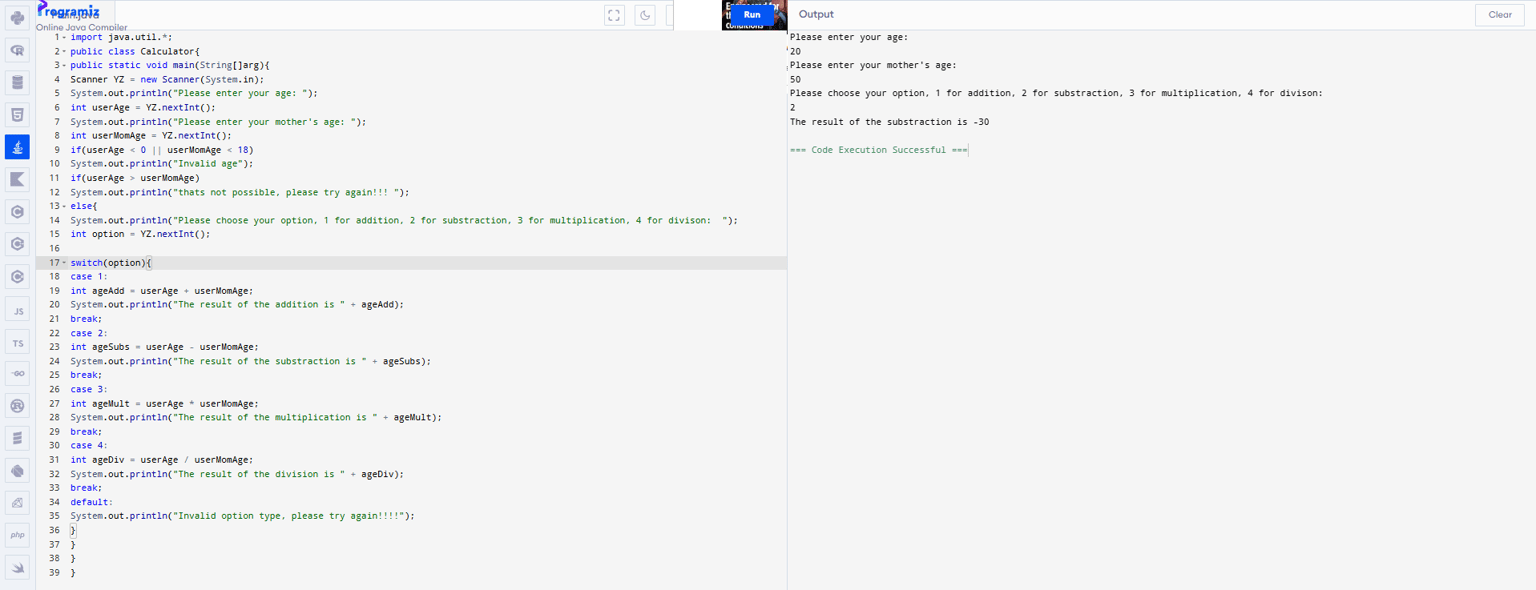This screenshot has height=590, width=1536.
Task: Collapse the Calculator class at line 2
Action: coord(62,51)
